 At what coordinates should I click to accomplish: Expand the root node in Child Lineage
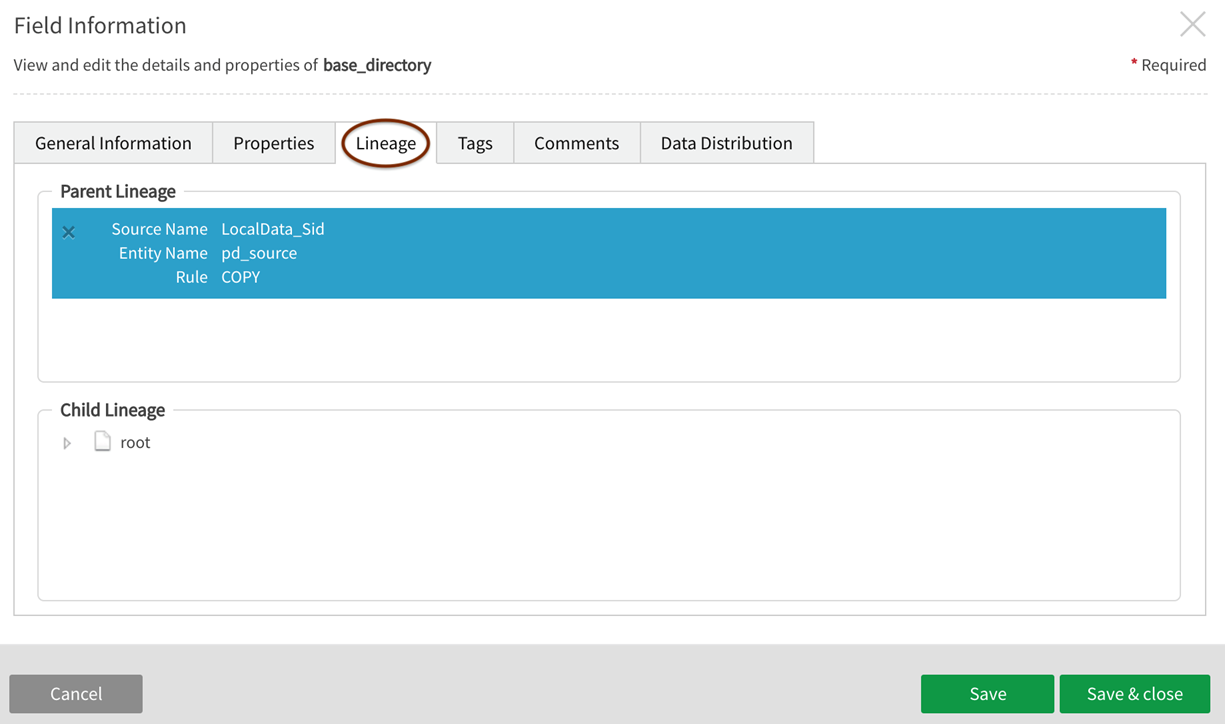[x=67, y=443]
